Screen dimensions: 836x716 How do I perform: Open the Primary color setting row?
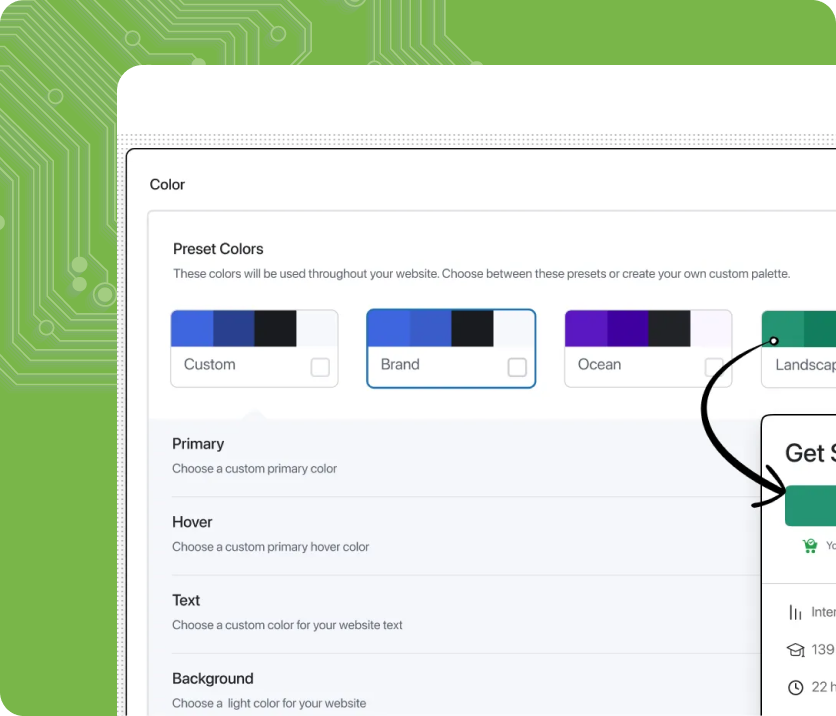tap(450, 456)
